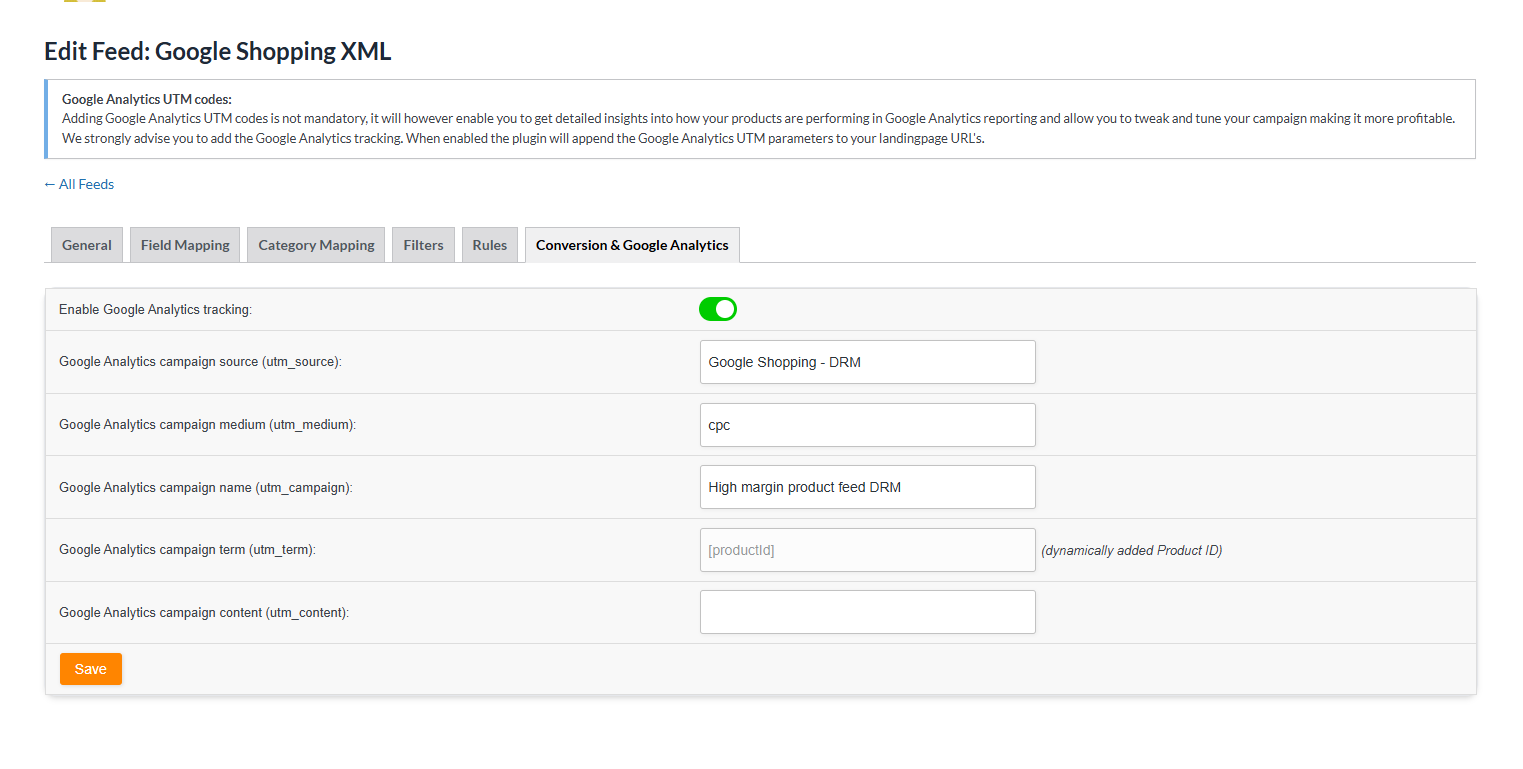Image resolution: width=1523 pixels, height=769 pixels.
Task: Open the General tab
Action: tap(87, 245)
